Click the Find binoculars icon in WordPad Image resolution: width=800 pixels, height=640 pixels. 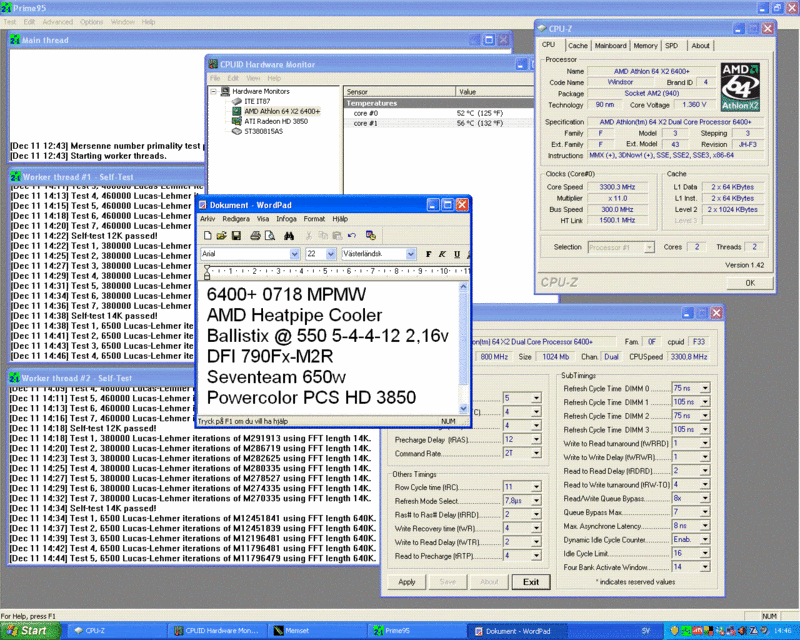pos(289,235)
